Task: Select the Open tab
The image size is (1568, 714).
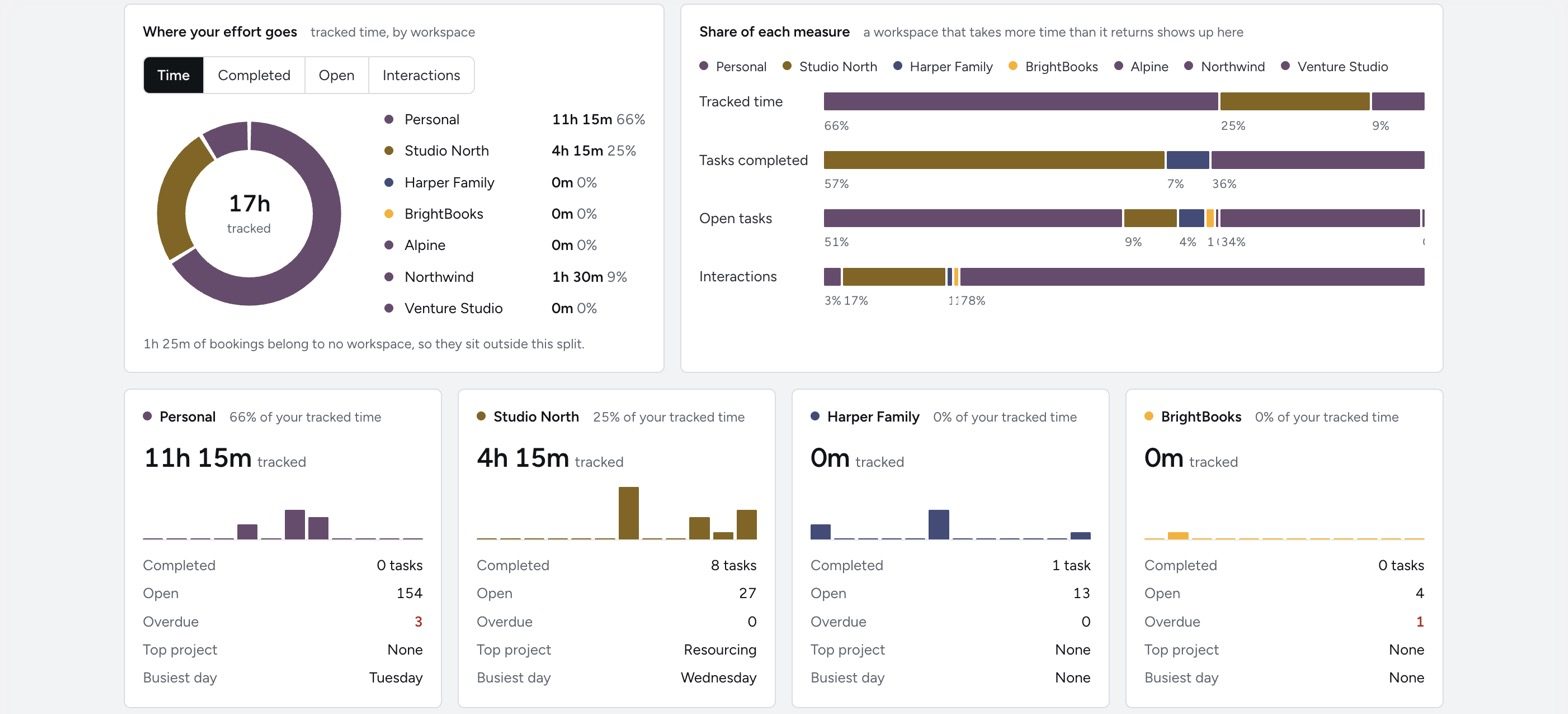Action: coord(336,75)
